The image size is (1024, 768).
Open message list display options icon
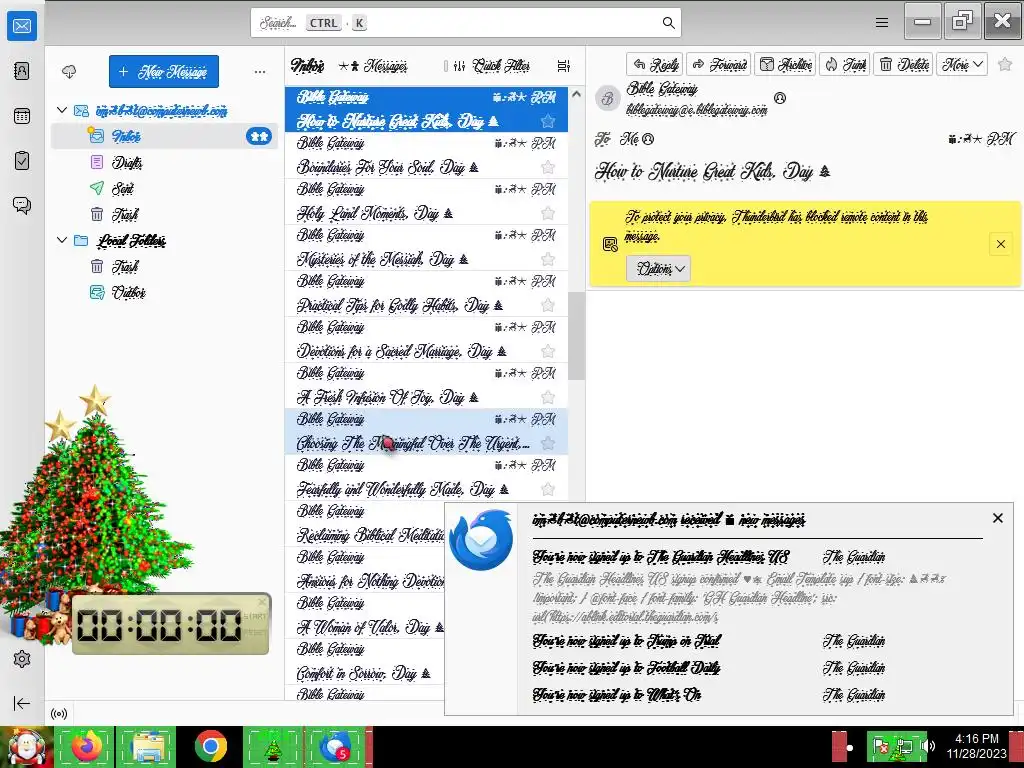click(x=564, y=66)
